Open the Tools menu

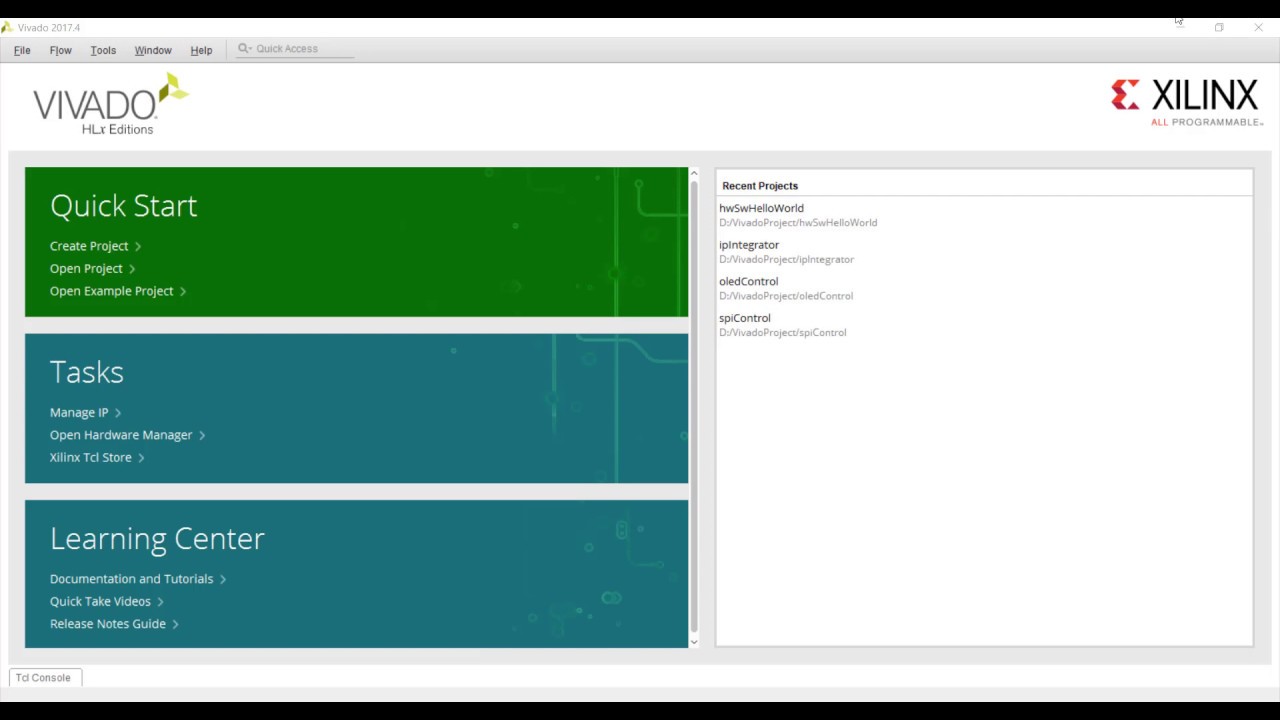pos(103,50)
